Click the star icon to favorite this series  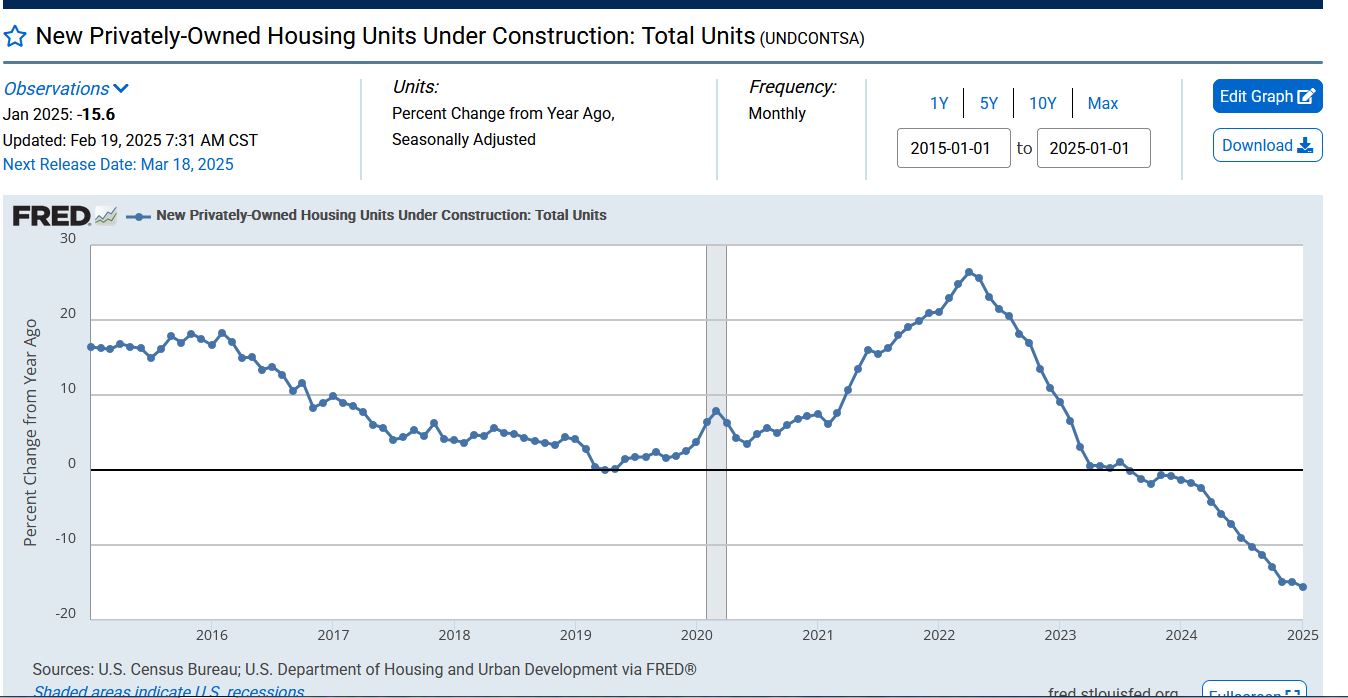(15, 38)
